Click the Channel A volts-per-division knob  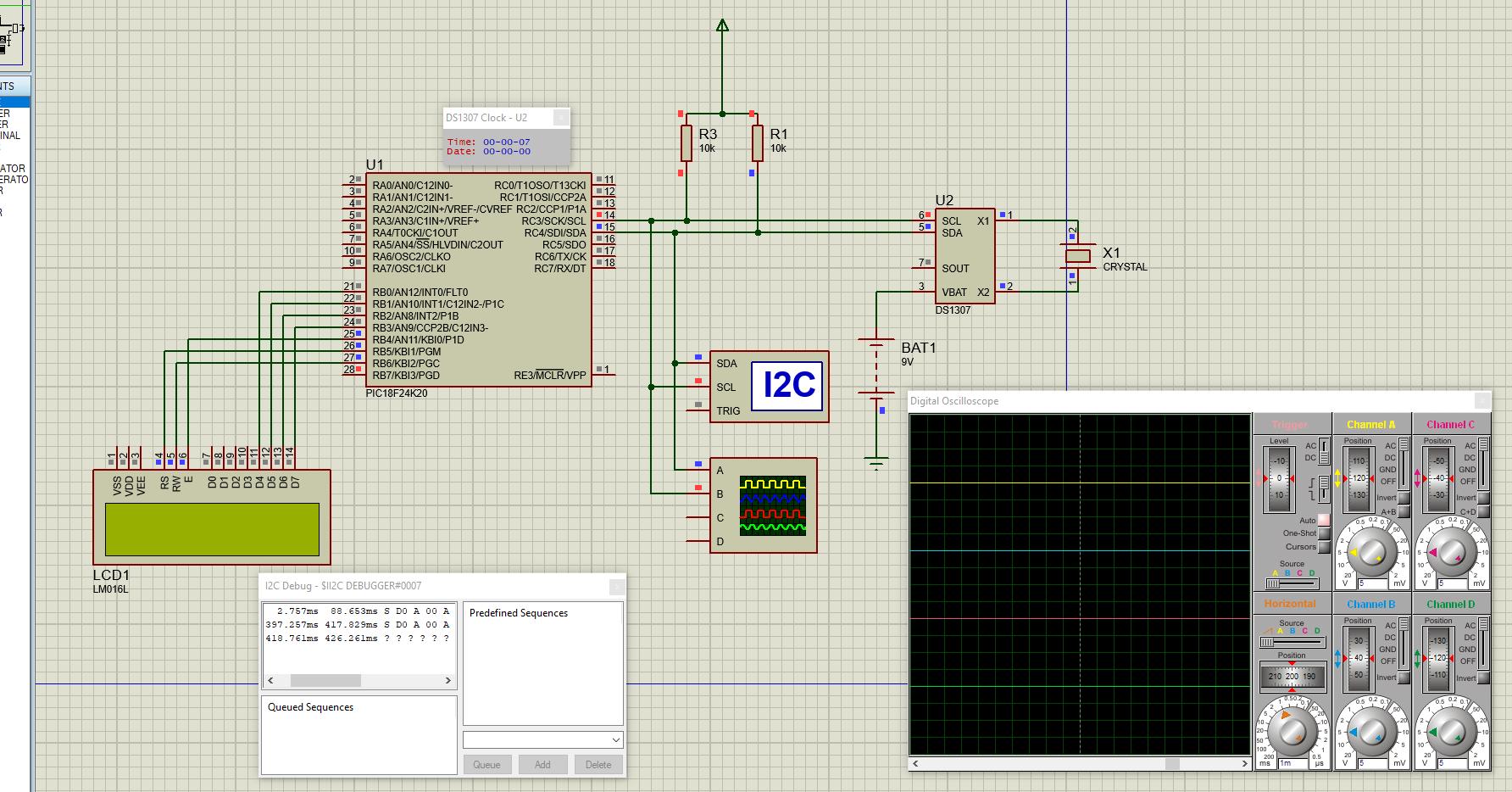click(1371, 552)
